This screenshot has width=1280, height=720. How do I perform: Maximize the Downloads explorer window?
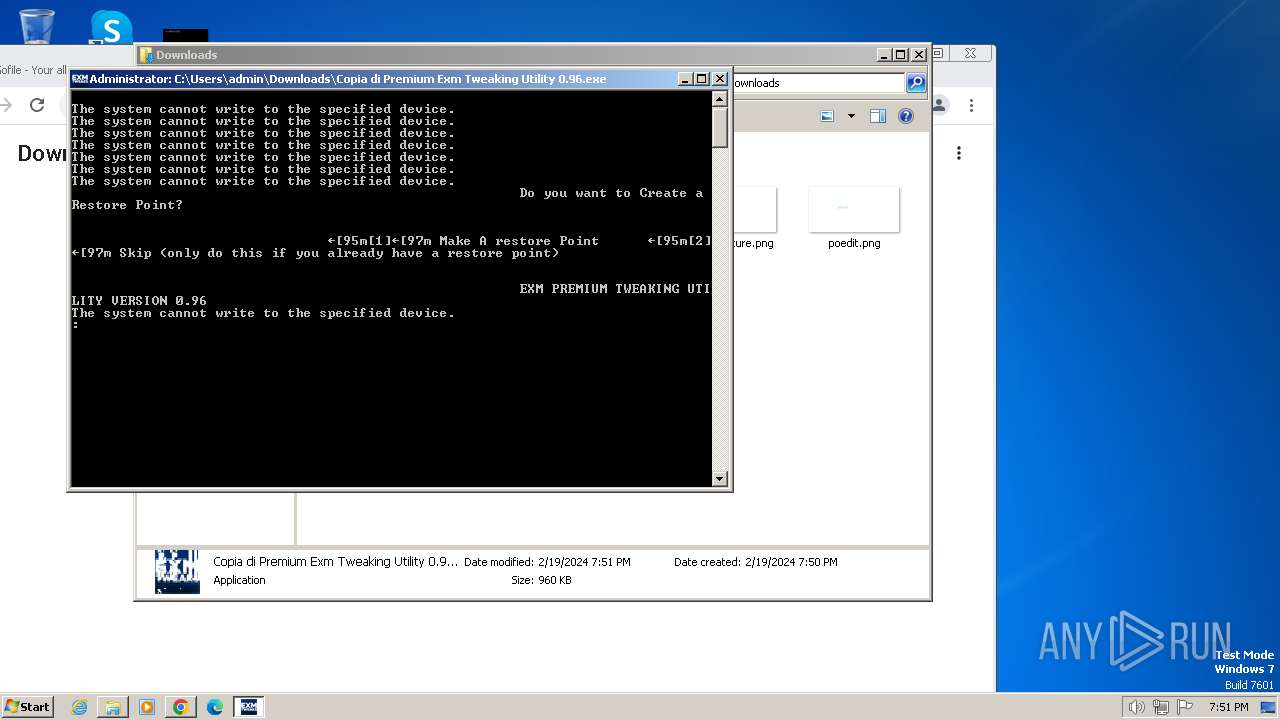tap(901, 55)
